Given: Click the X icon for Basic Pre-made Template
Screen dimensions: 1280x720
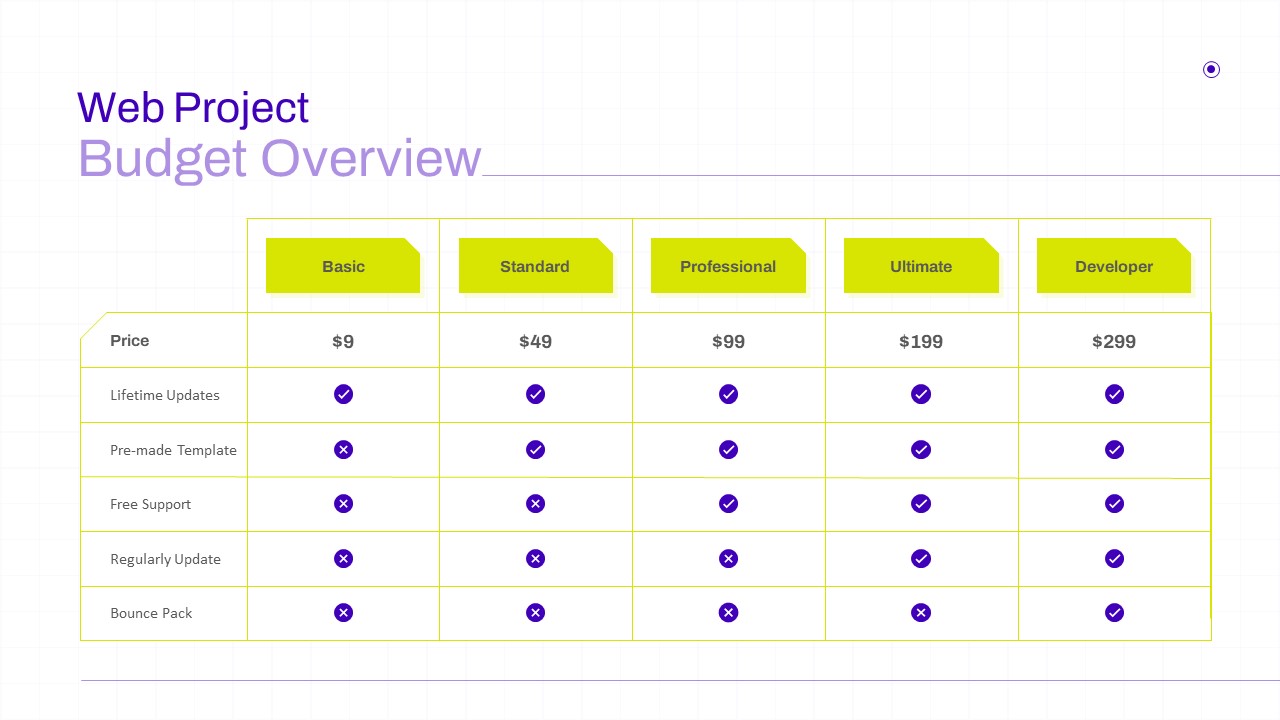Looking at the screenshot, I should click(x=343, y=450).
